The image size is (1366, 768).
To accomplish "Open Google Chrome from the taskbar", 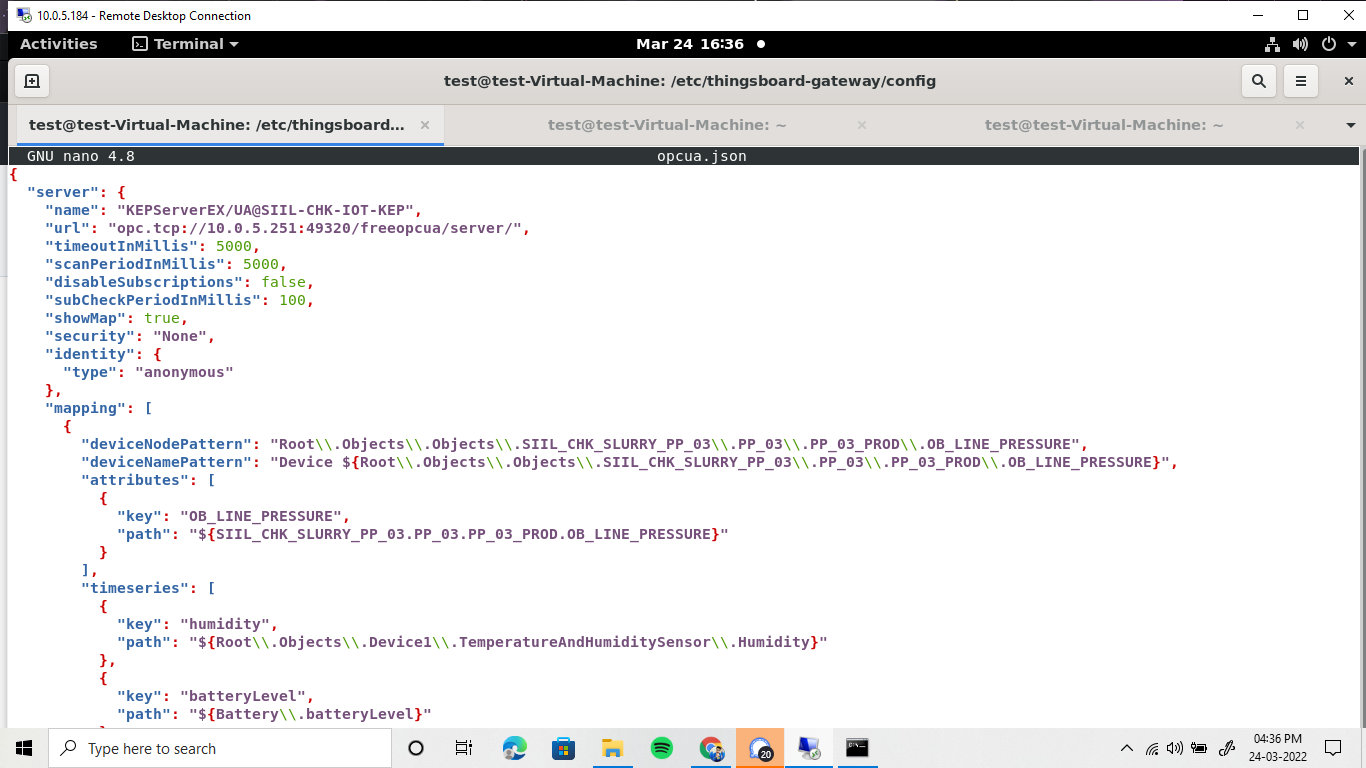I will click(710, 748).
